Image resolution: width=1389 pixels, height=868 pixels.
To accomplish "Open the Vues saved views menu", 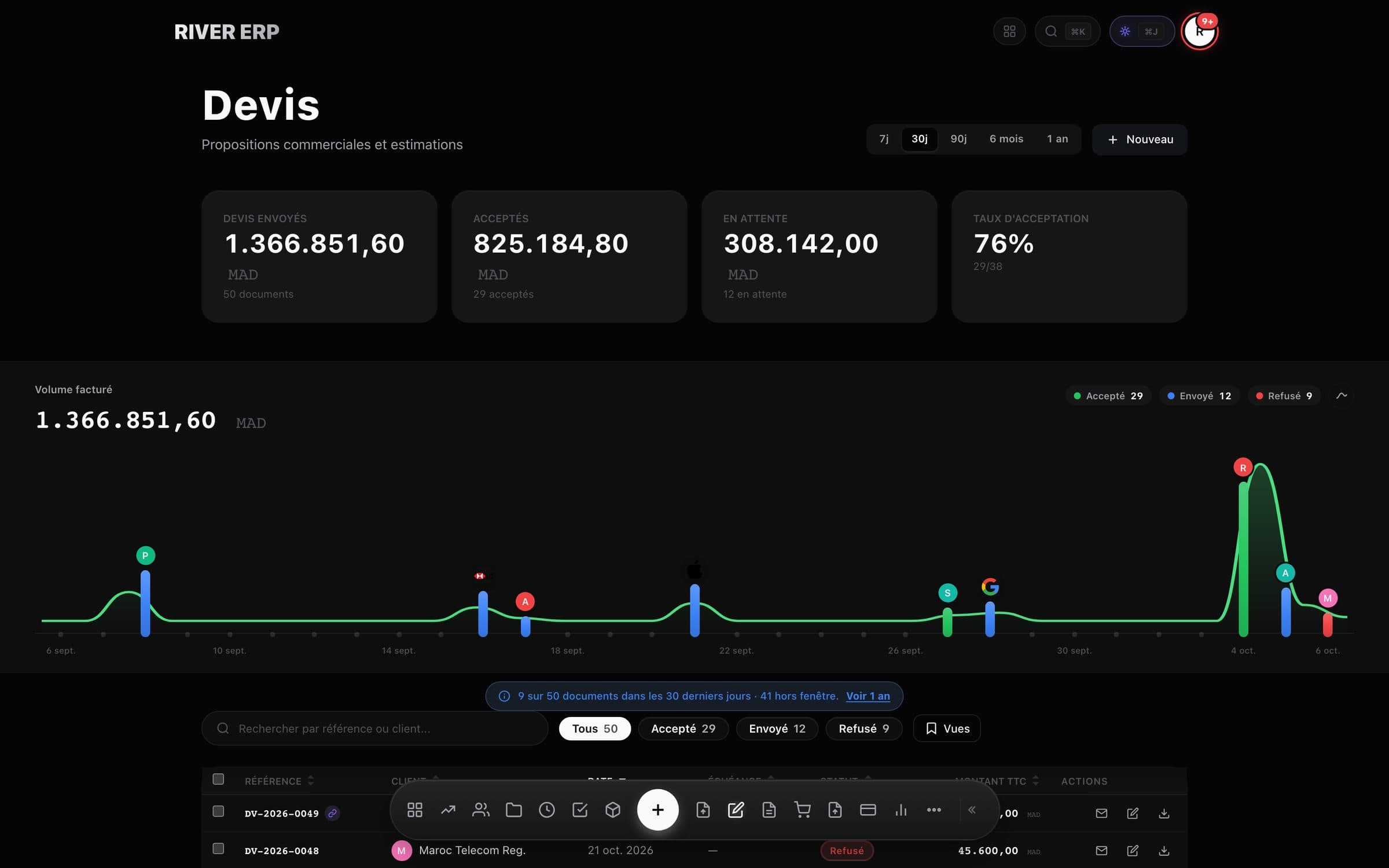I will (x=947, y=729).
